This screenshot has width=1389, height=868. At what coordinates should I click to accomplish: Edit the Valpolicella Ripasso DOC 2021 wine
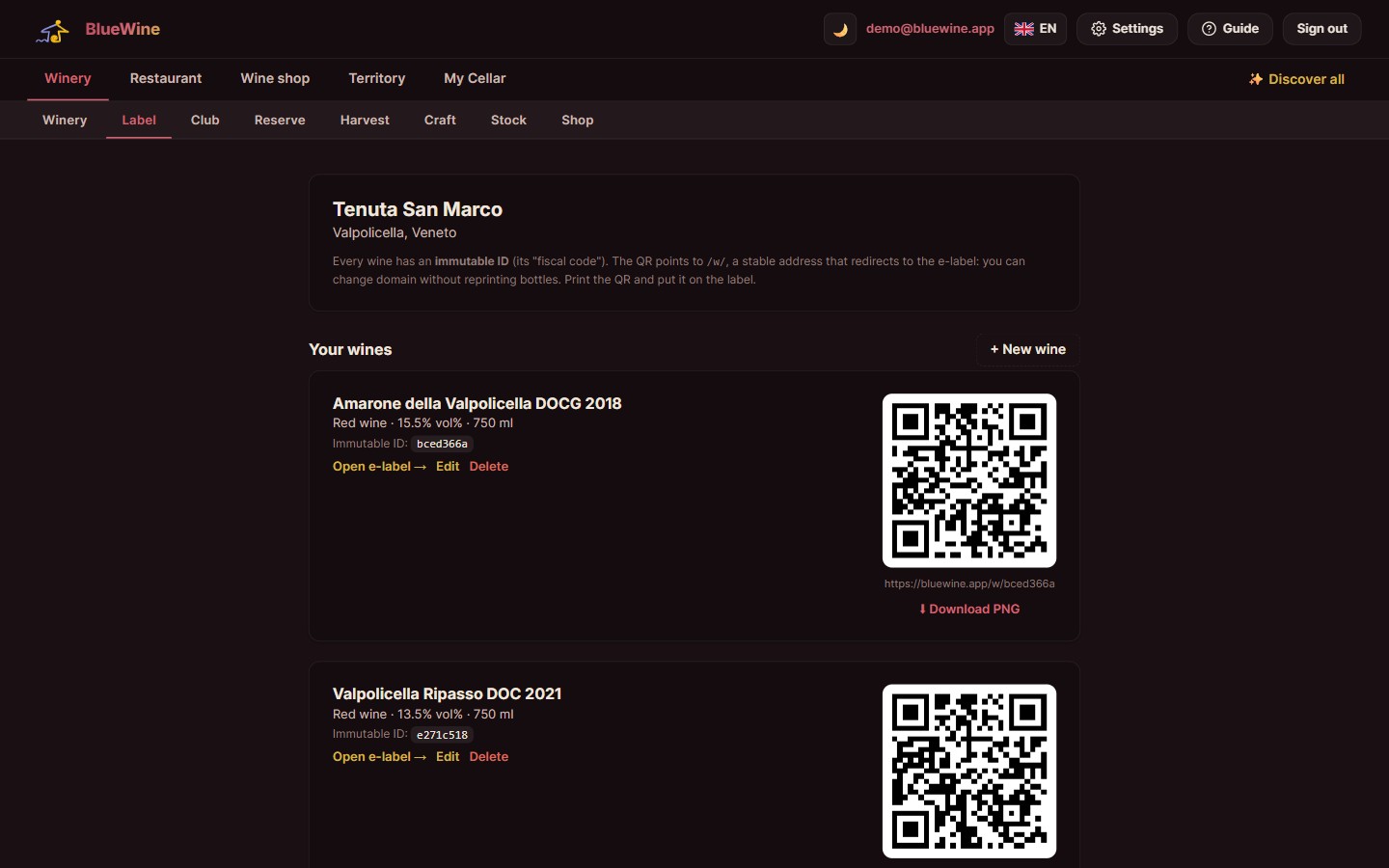pyautogui.click(x=448, y=757)
